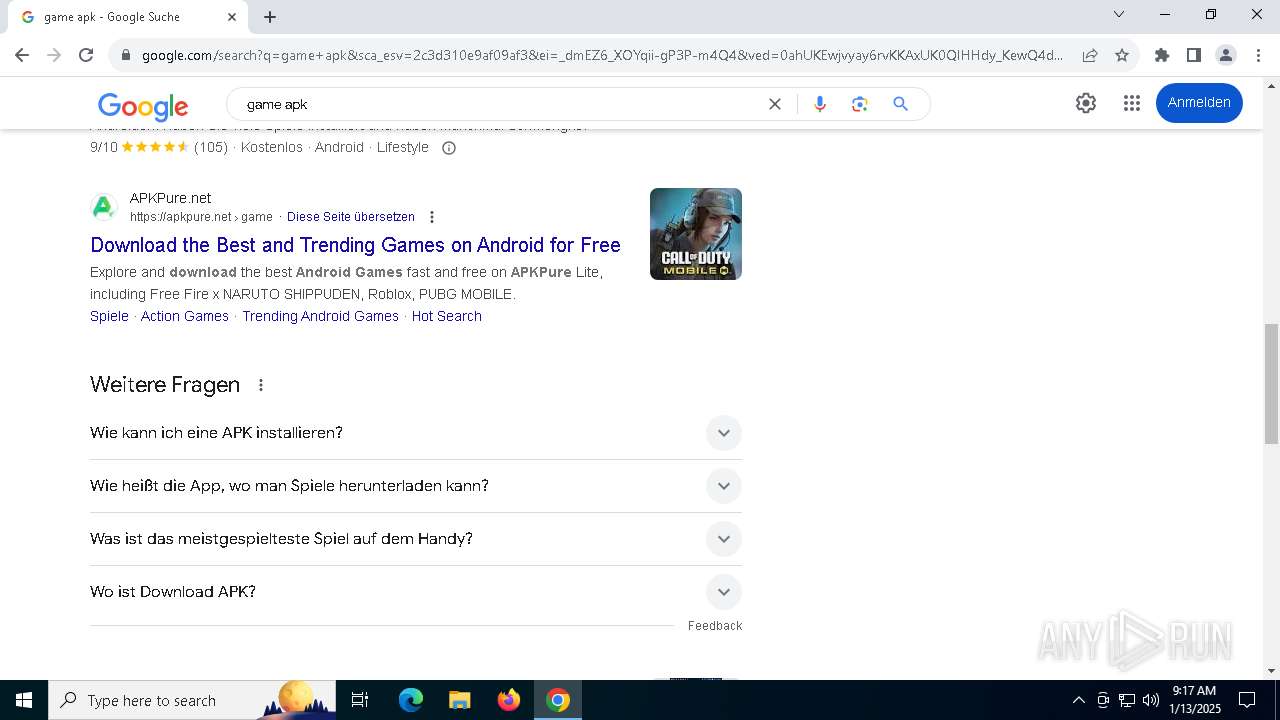
Task: Share this page via address bar icon
Action: [x=1090, y=55]
